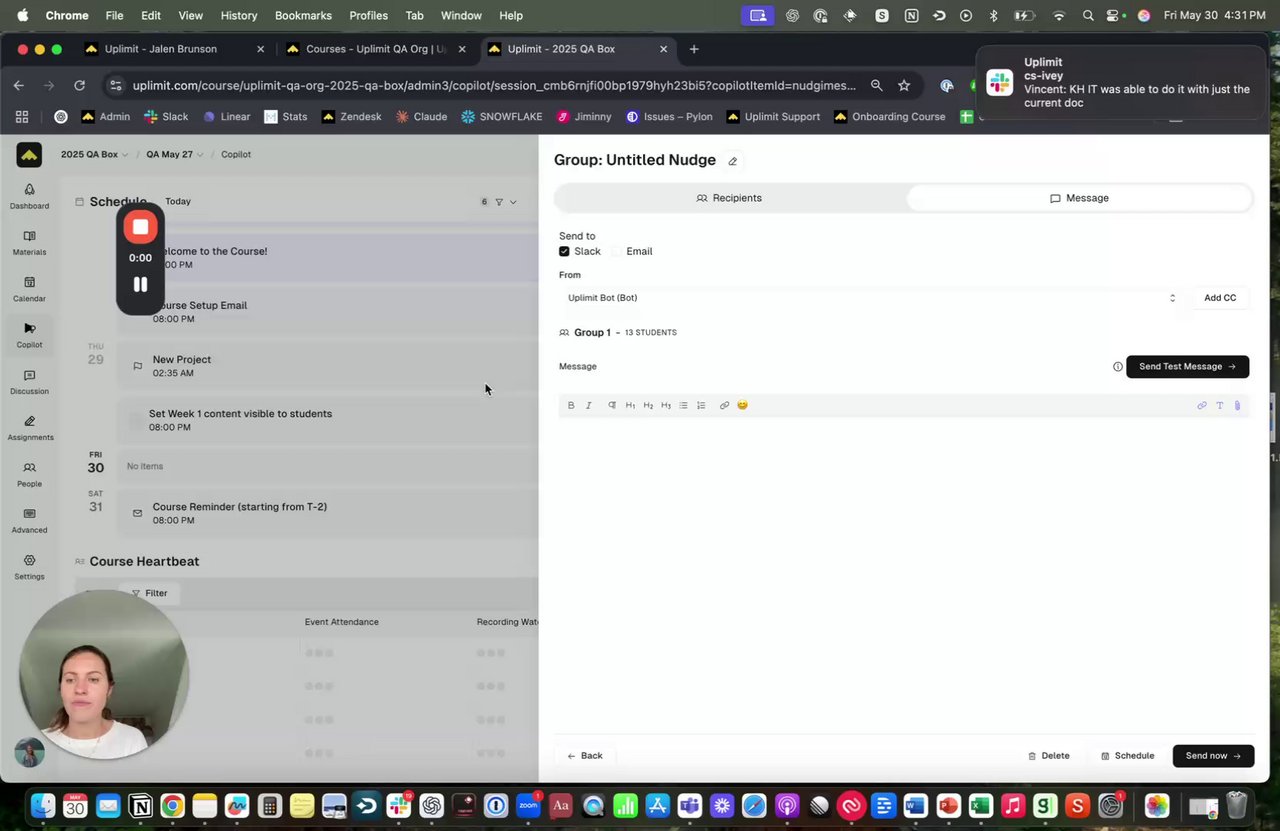Check the Email checkbox
Screen dimensions: 1280x831
[616, 251]
